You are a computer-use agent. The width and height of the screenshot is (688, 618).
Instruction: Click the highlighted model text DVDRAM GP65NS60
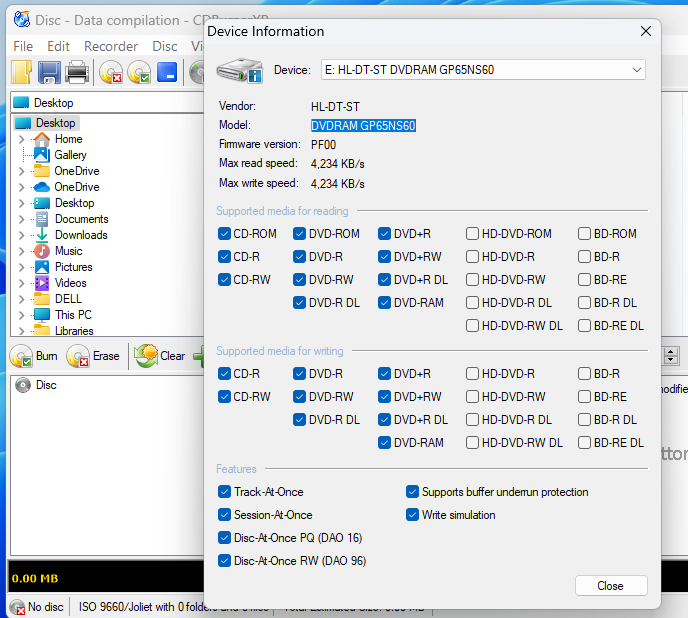pyautogui.click(x=363, y=126)
